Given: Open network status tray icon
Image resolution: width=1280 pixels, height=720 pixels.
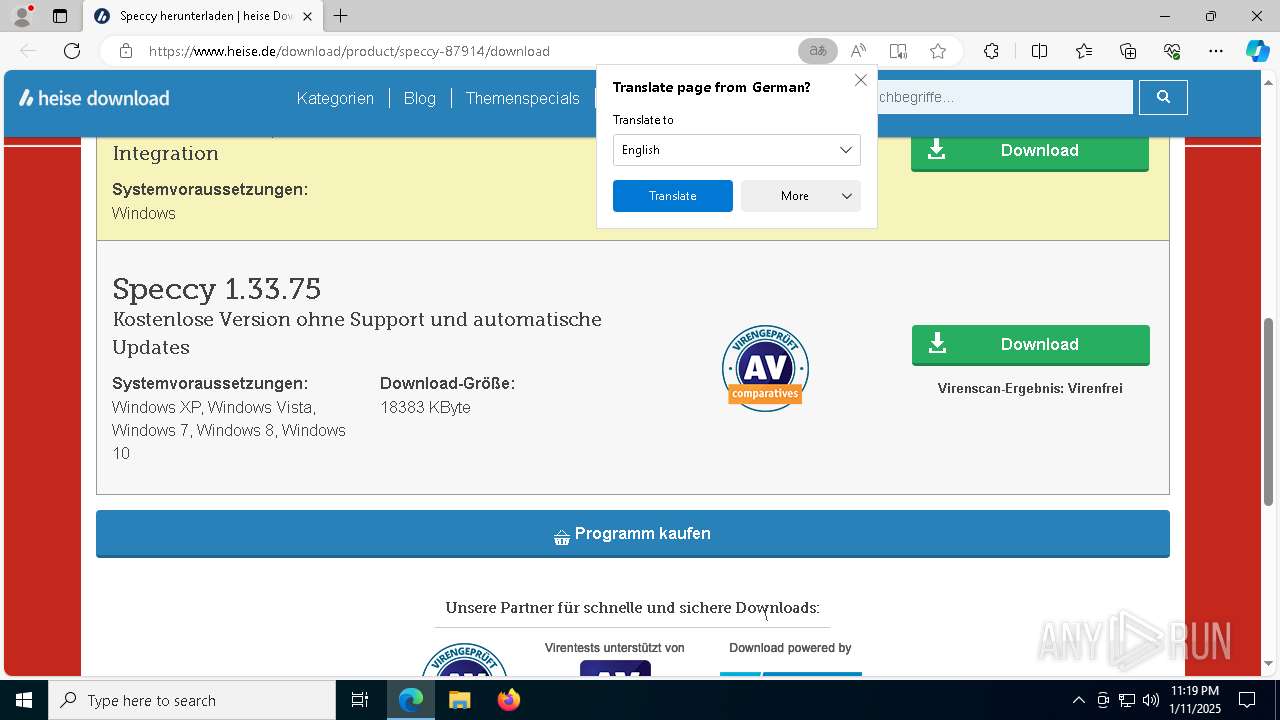Looking at the screenshot, I should coord(1127,700).
